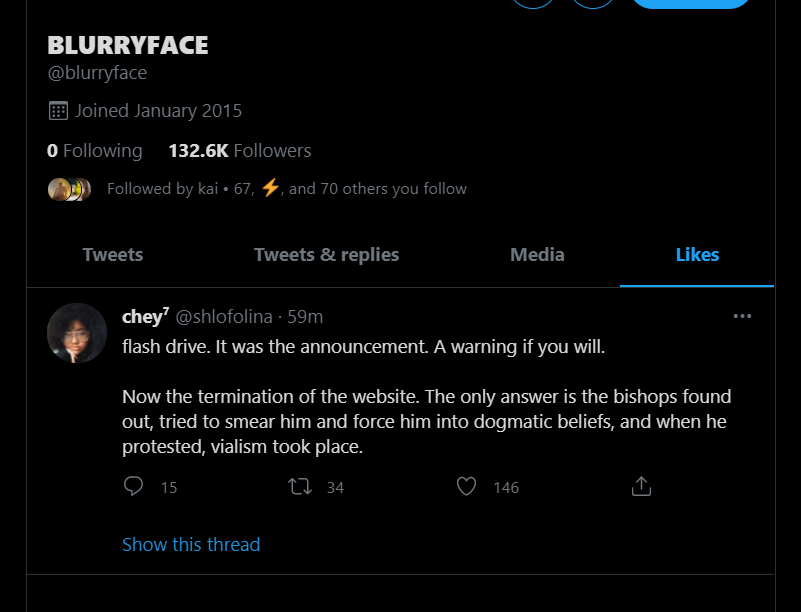Screen dimensions: 801x612
Task: Click the reply speech bubble icon
Action: (134, 486)
